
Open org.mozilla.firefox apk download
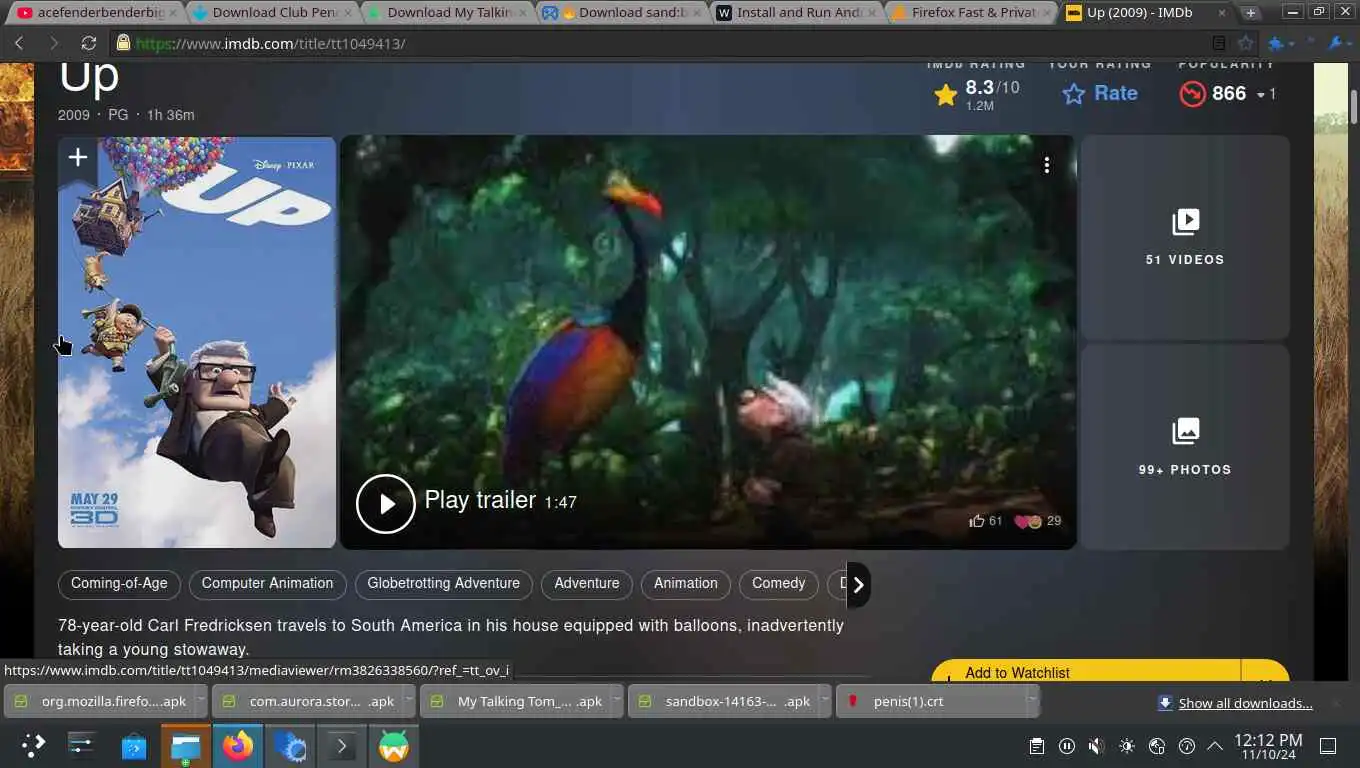(x=99, y=702)
